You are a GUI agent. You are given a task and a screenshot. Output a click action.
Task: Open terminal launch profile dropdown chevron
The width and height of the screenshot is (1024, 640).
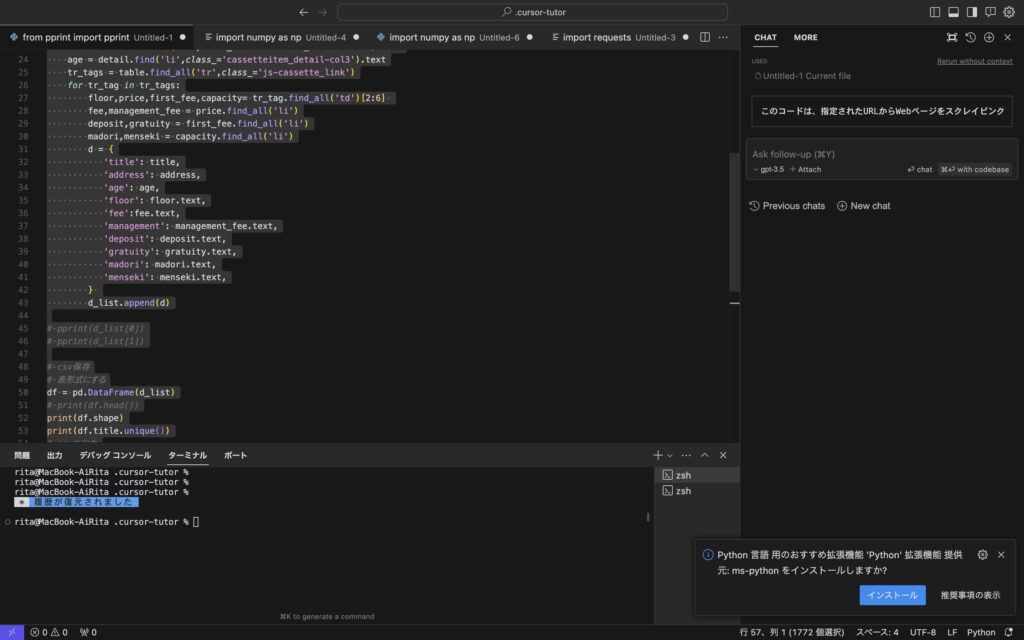click(669, 455)
